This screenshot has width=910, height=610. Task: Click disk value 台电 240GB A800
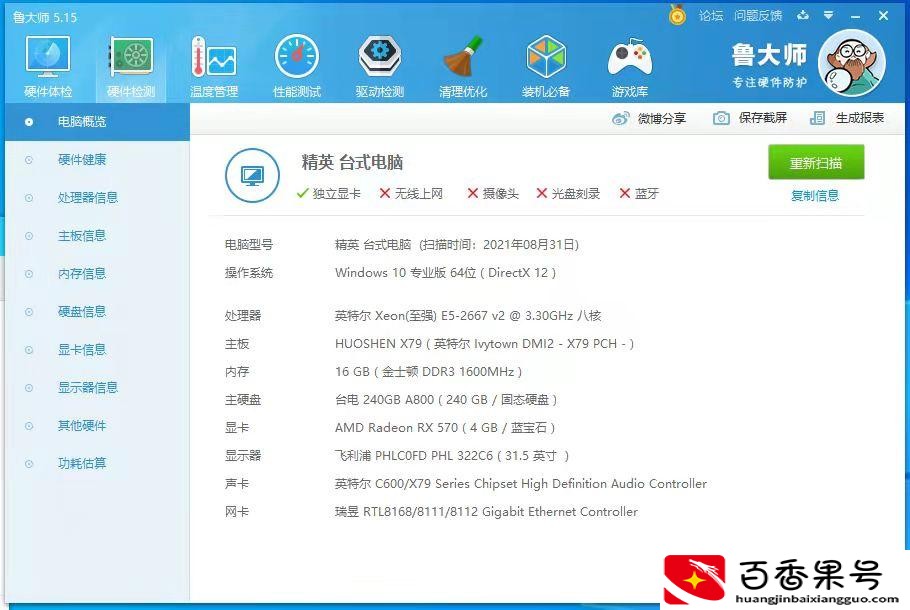(x=446, y=399)
